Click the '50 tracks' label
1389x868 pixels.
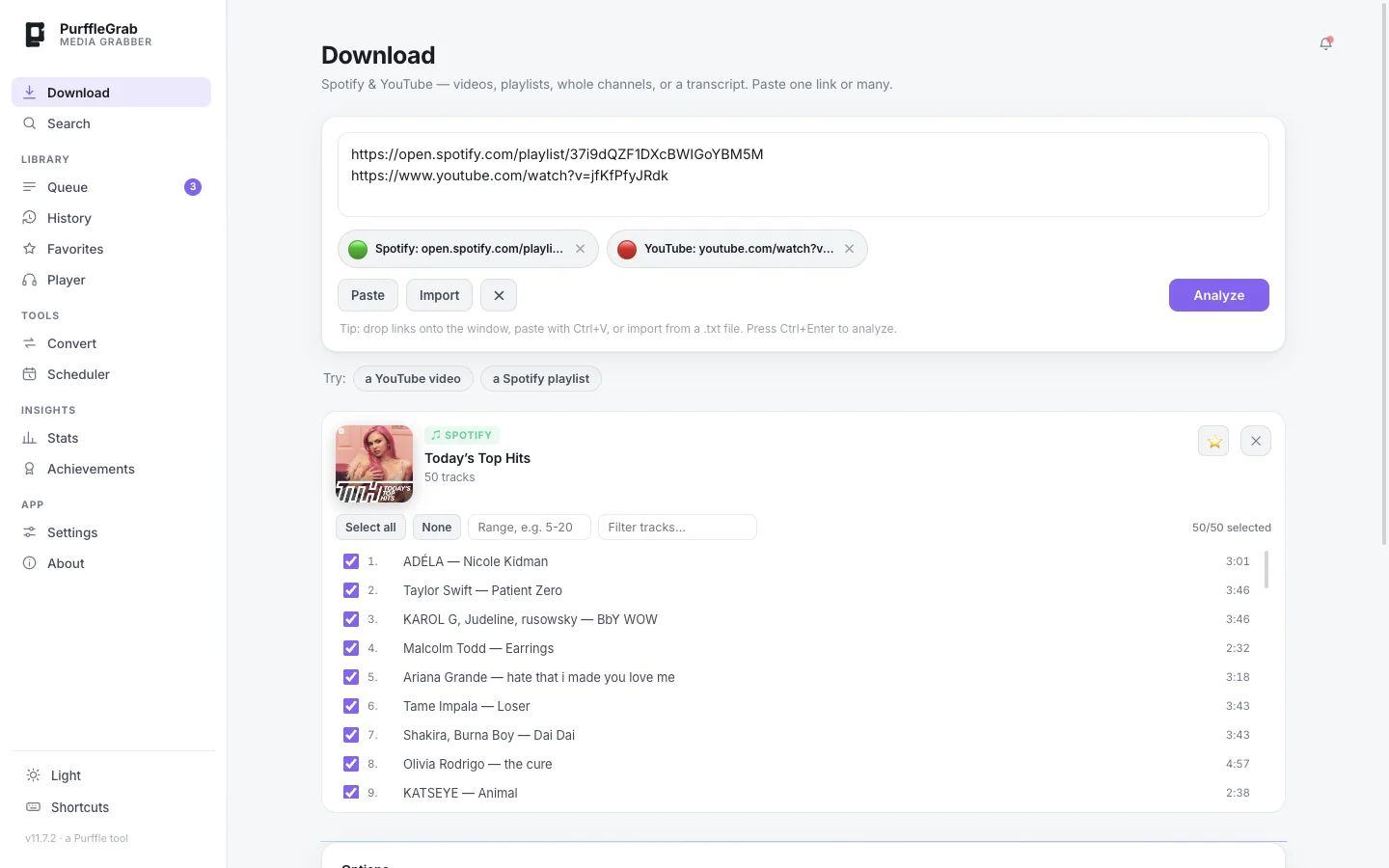pos(449,477)
